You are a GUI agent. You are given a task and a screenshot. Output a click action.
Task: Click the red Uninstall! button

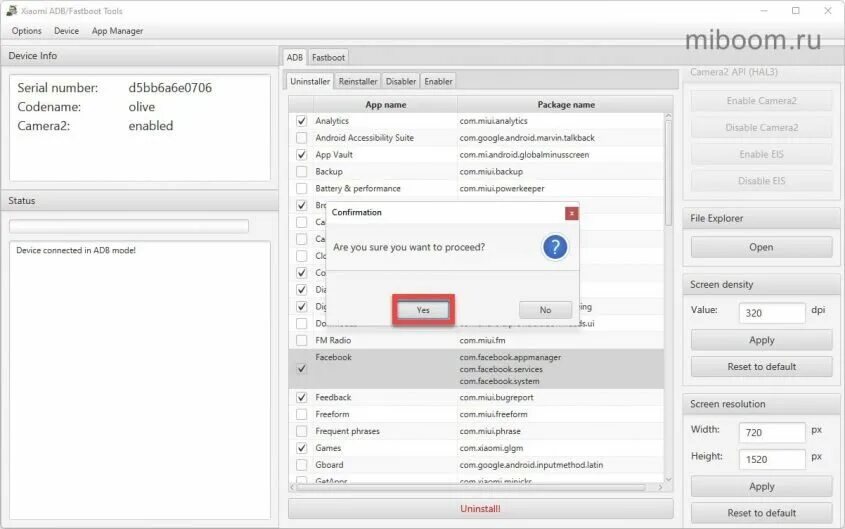coord(480,509)
